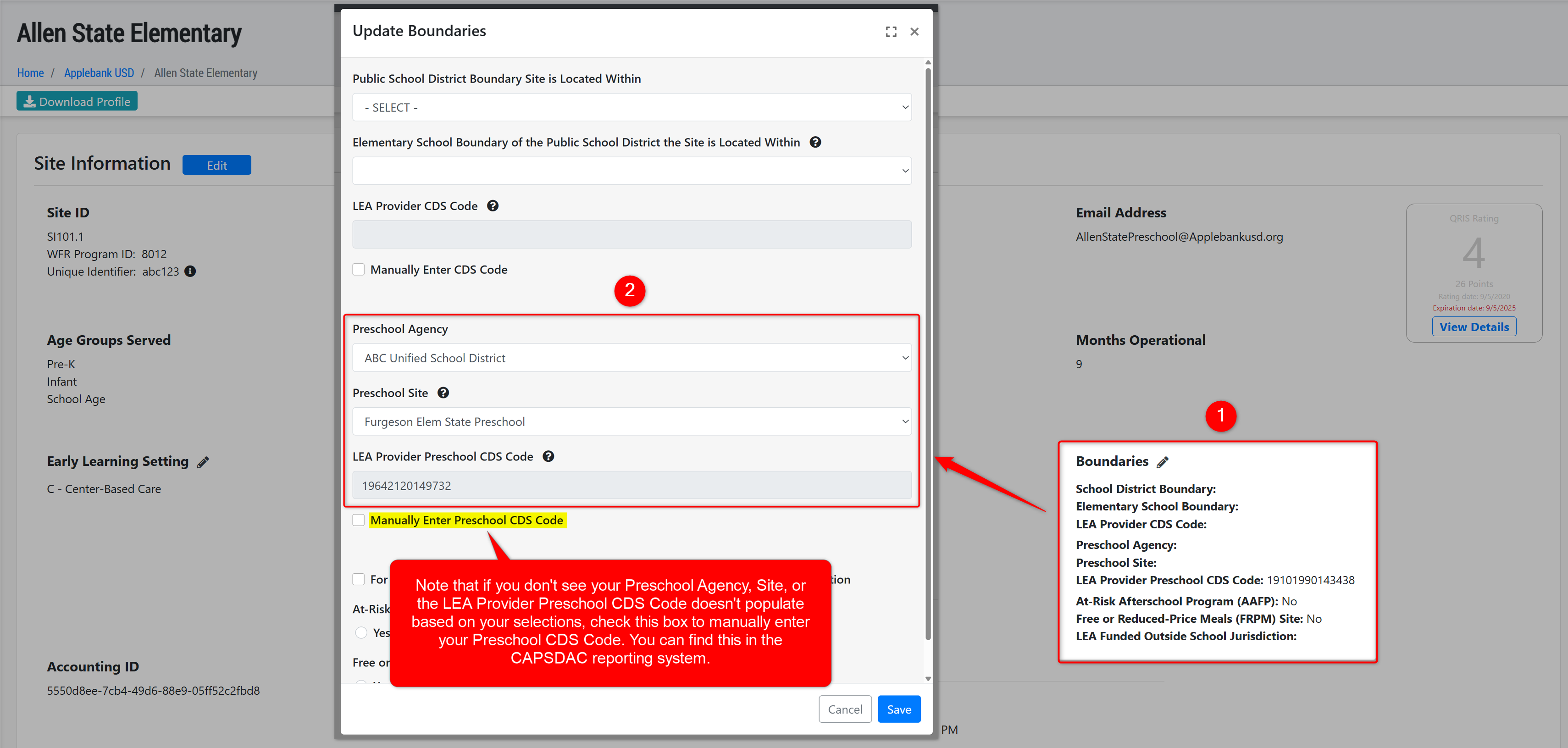Enable Manually Enter Preschool CDS Code checkbox
Viewport: 1568px width, 748px height.
(x=359, y=520)
